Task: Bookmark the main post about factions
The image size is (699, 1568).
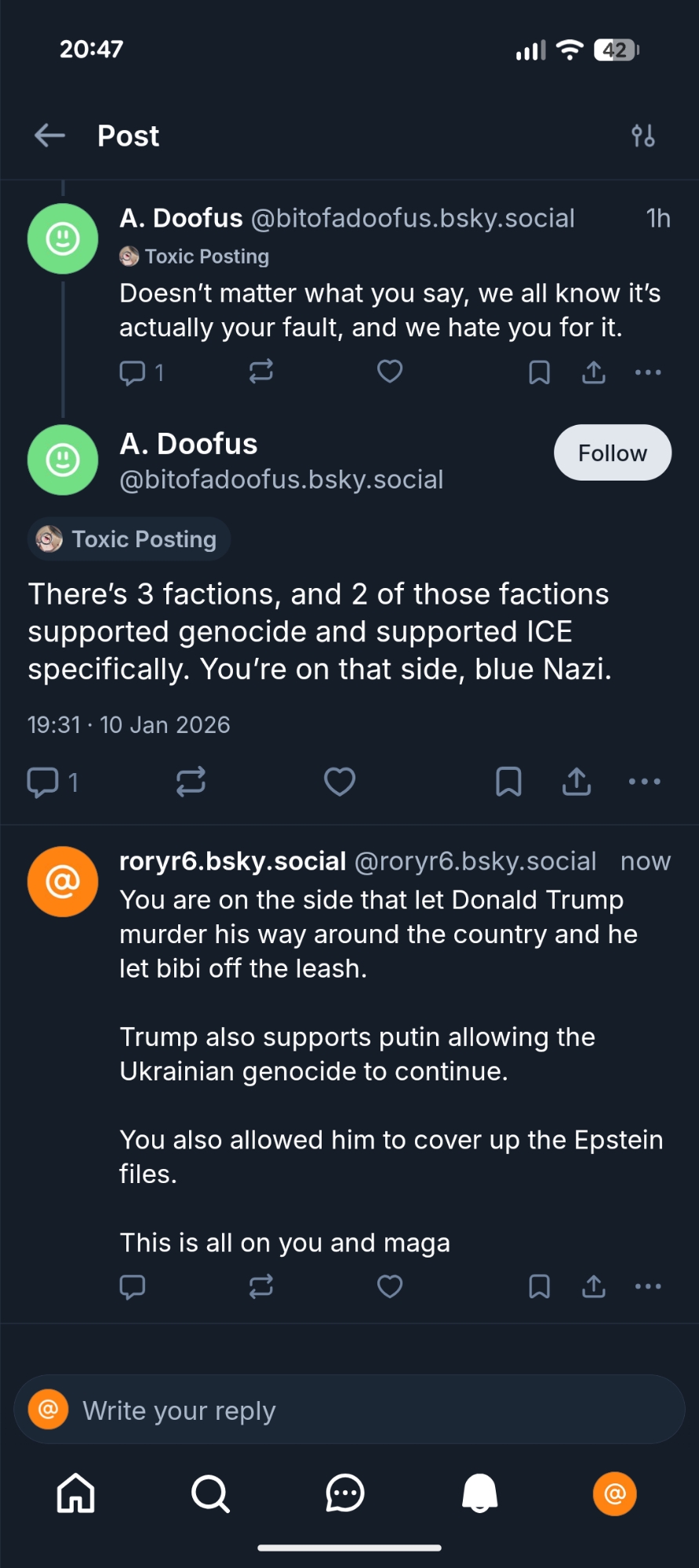Action: click(x=508, y=782)
